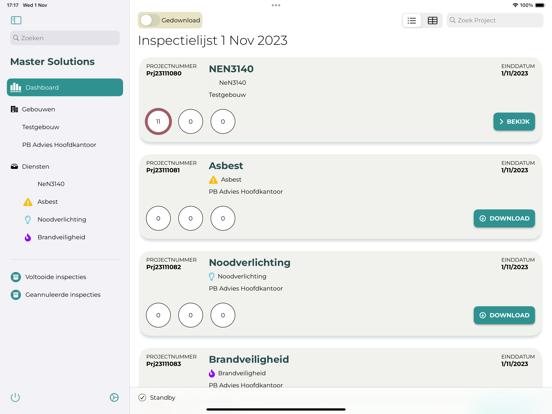Click project number Prj23111081
Screen dimensions: 552x414
163,170
